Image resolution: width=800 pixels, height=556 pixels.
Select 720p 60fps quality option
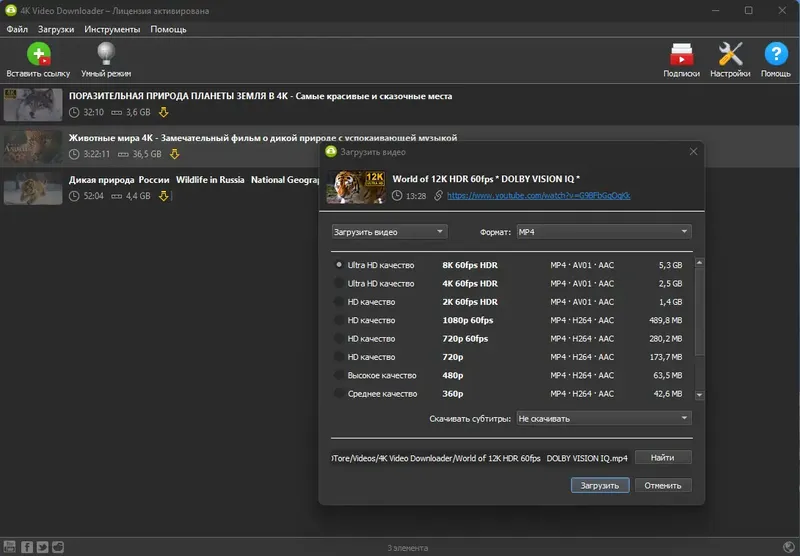339,338
